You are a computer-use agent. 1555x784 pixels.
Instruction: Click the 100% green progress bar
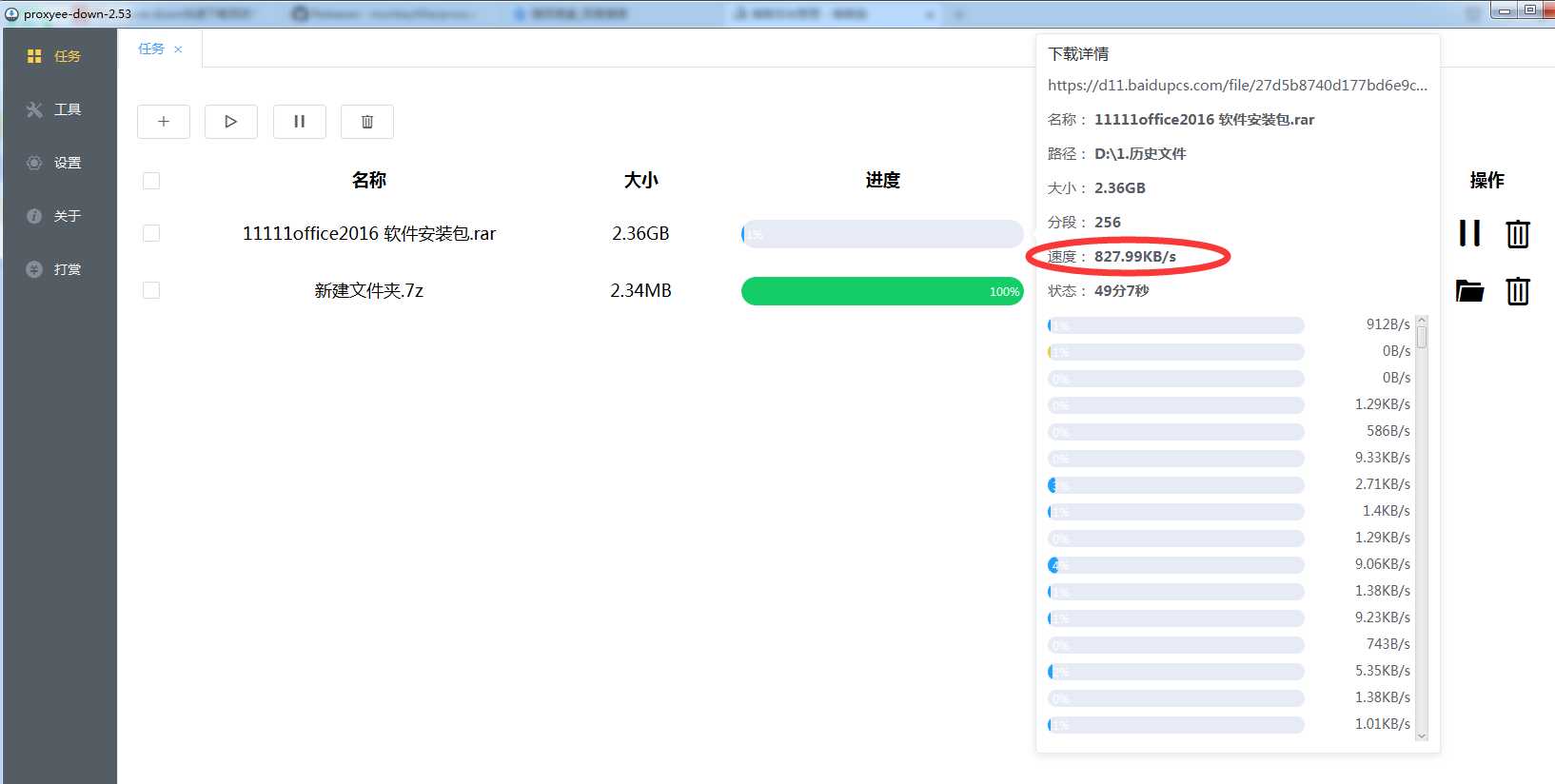882,291
